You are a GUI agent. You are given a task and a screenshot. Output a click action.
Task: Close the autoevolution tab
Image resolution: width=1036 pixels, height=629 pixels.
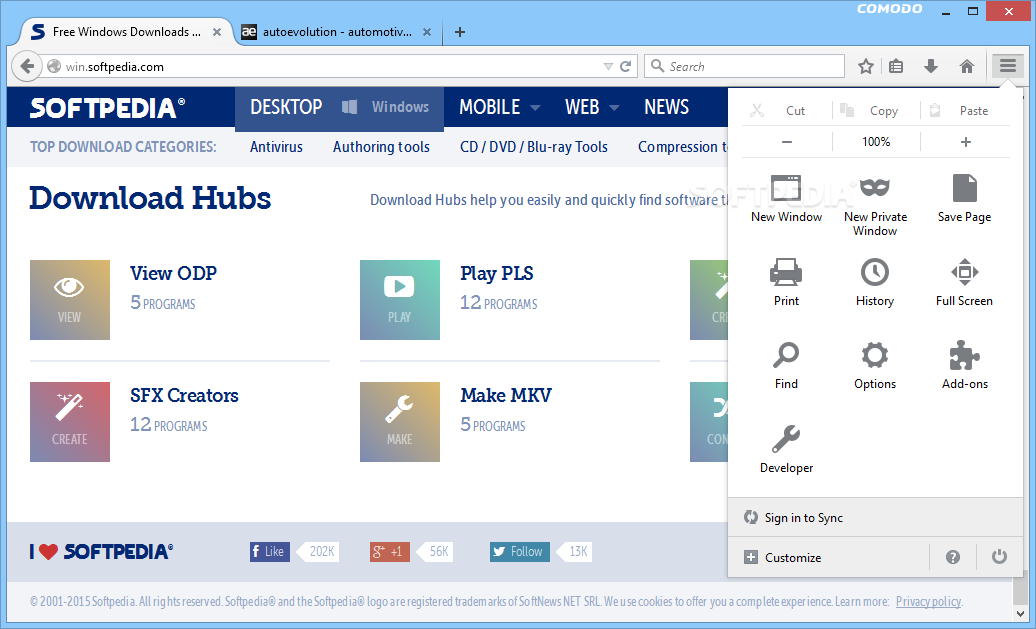click(427, 32)
